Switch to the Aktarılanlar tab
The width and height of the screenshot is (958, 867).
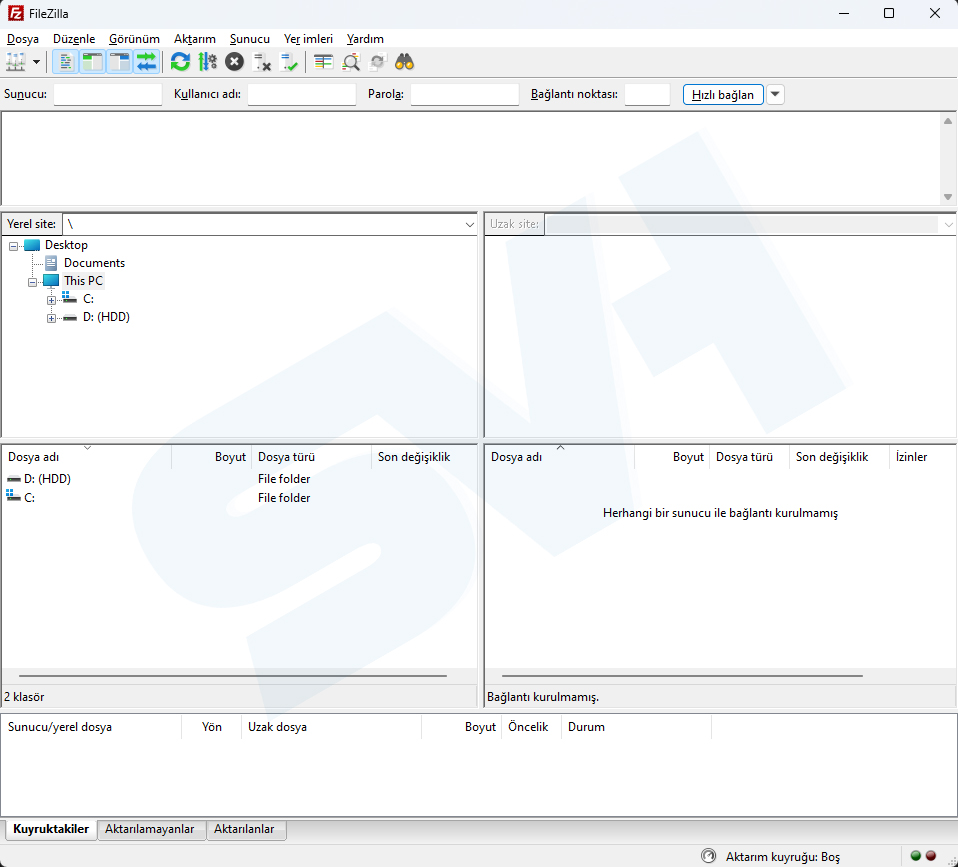244,829
